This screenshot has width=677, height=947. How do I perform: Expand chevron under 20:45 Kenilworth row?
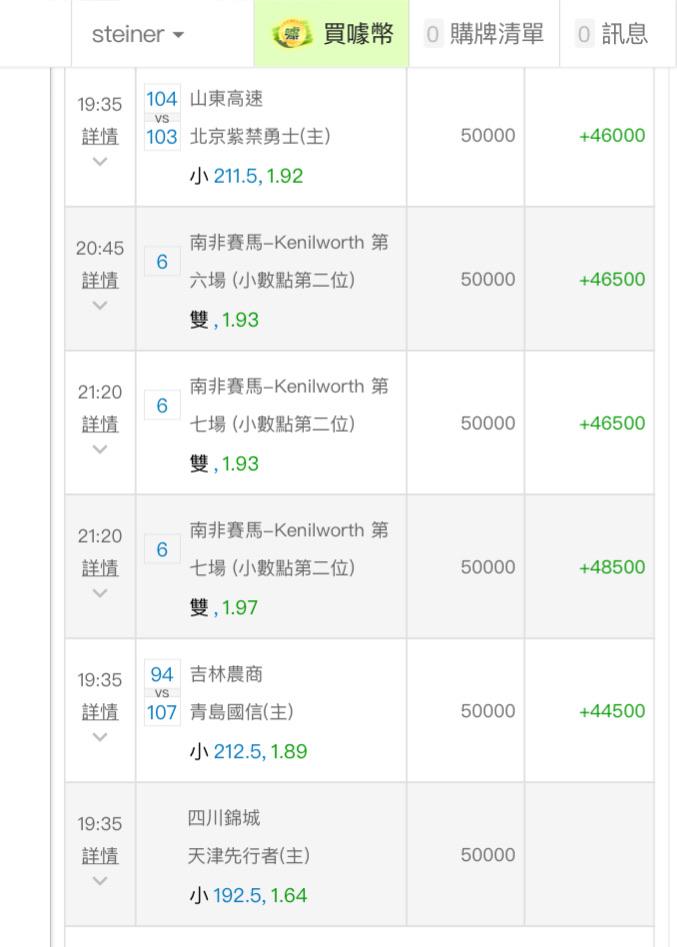point(100,305)
